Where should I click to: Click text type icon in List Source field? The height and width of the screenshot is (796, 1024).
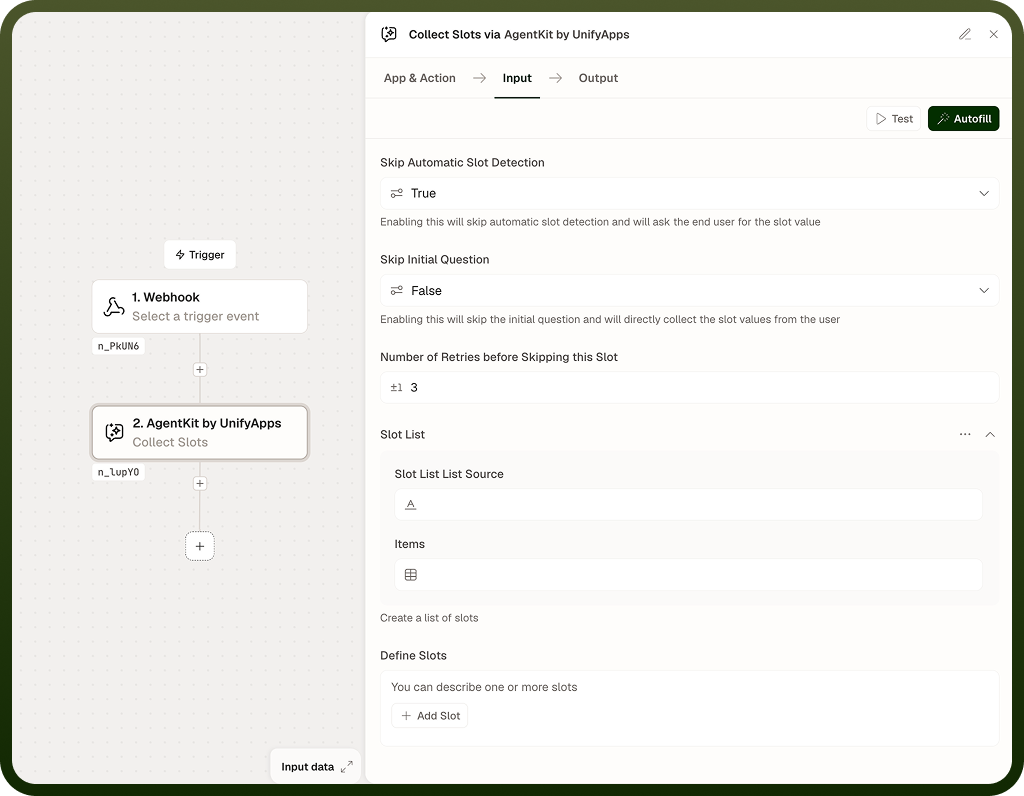(410, 504)
